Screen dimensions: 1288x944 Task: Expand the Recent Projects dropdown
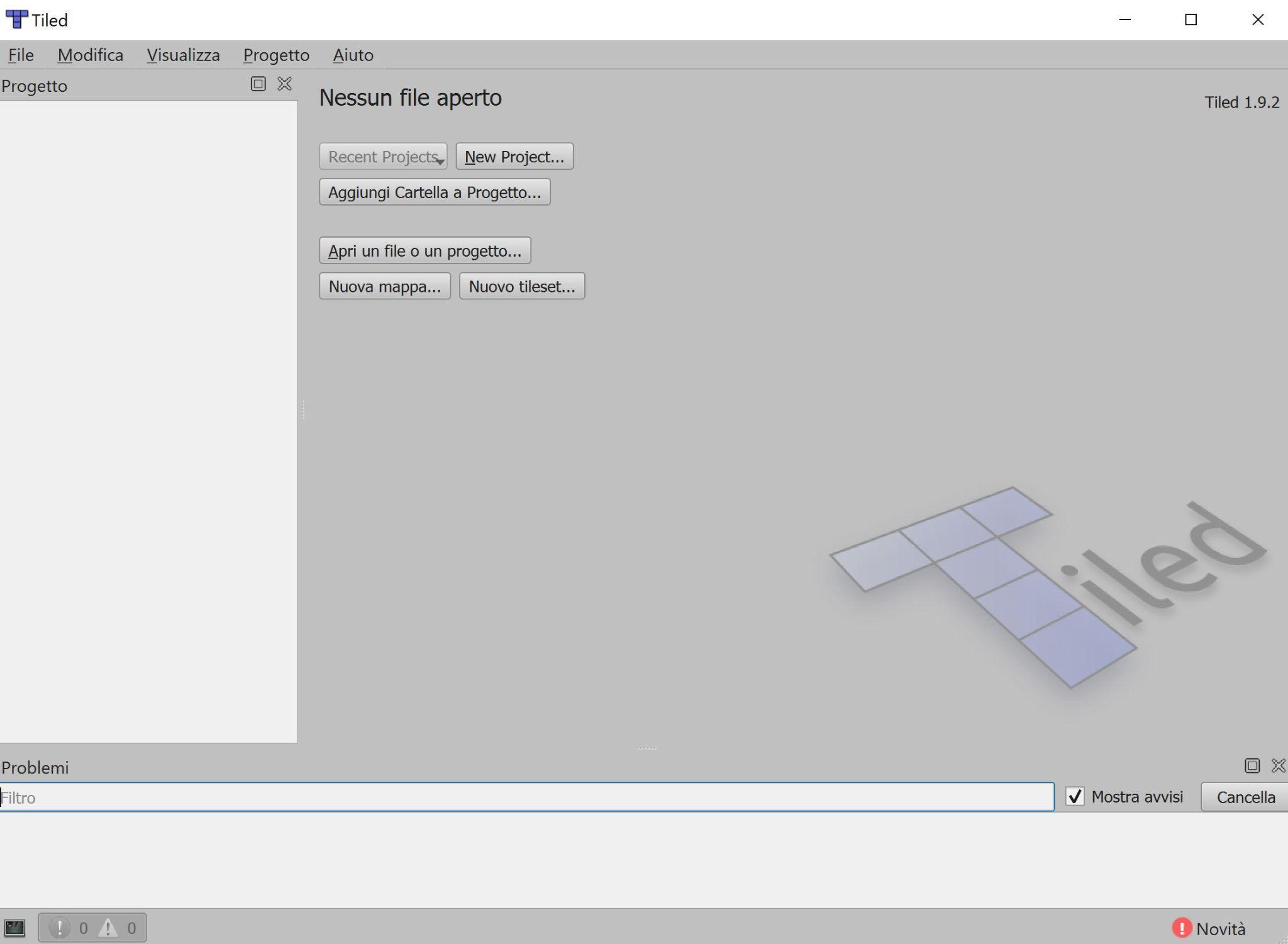pos(383,157)
